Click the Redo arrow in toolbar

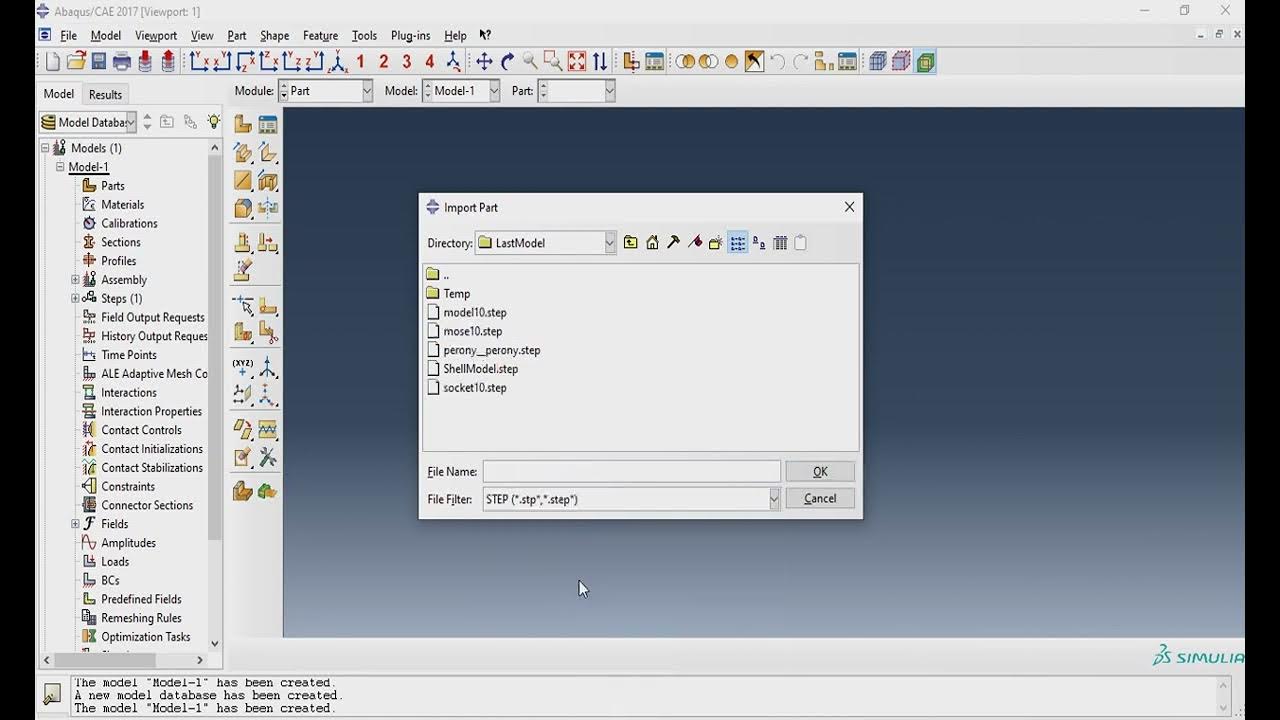point(800,62)
